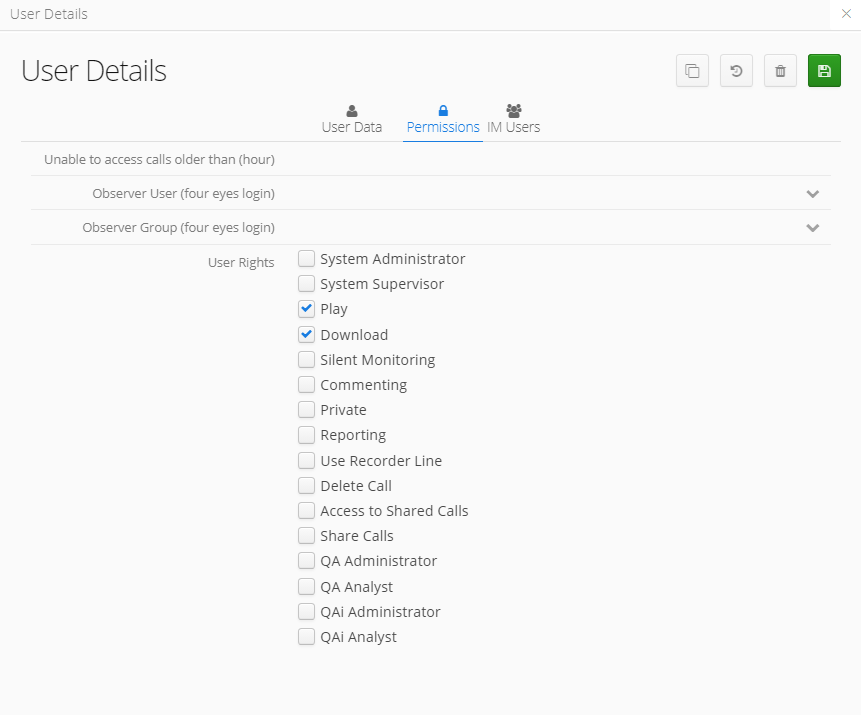
Task: Open the IM Users tab
Action: pyautogui.click(x=513, y=119)
